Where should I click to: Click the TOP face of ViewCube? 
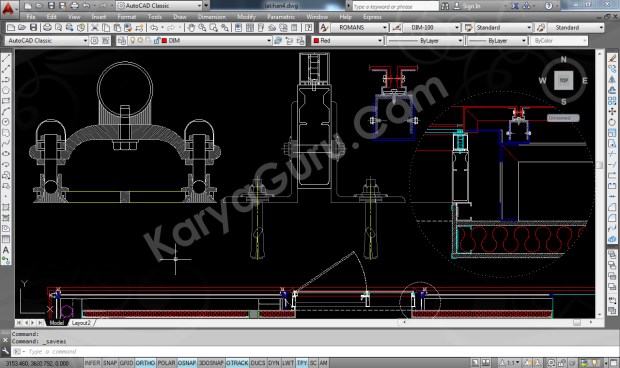[563, 80]
